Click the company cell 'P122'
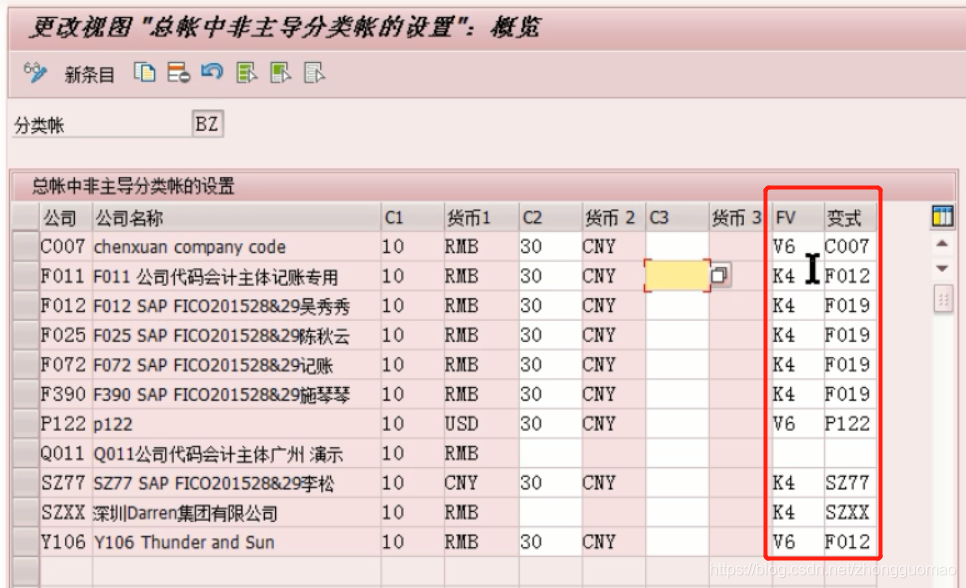Viewport: 966px width, 588px height. (66, 423)
